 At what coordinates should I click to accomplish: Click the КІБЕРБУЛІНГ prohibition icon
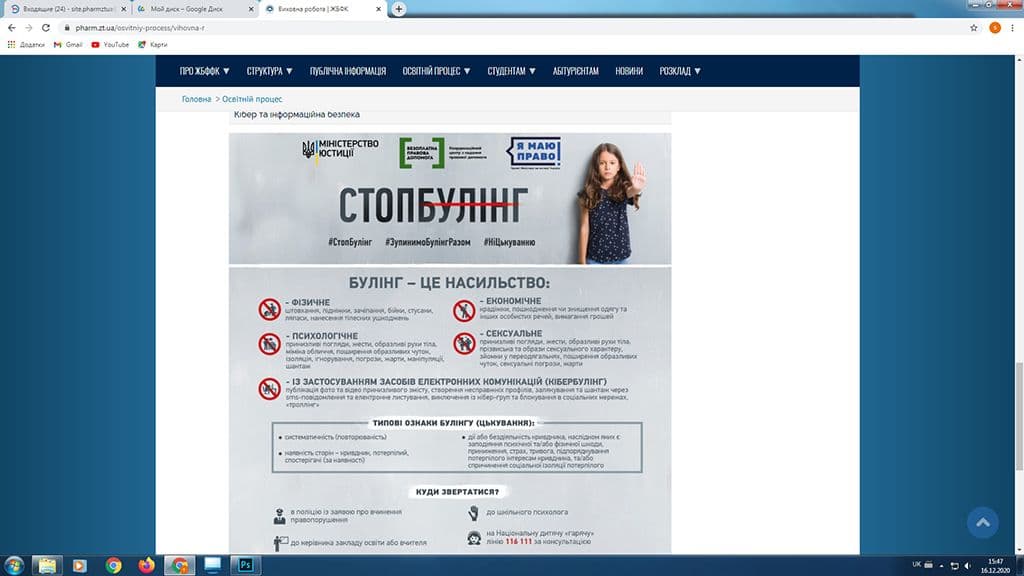pos(269,389)
